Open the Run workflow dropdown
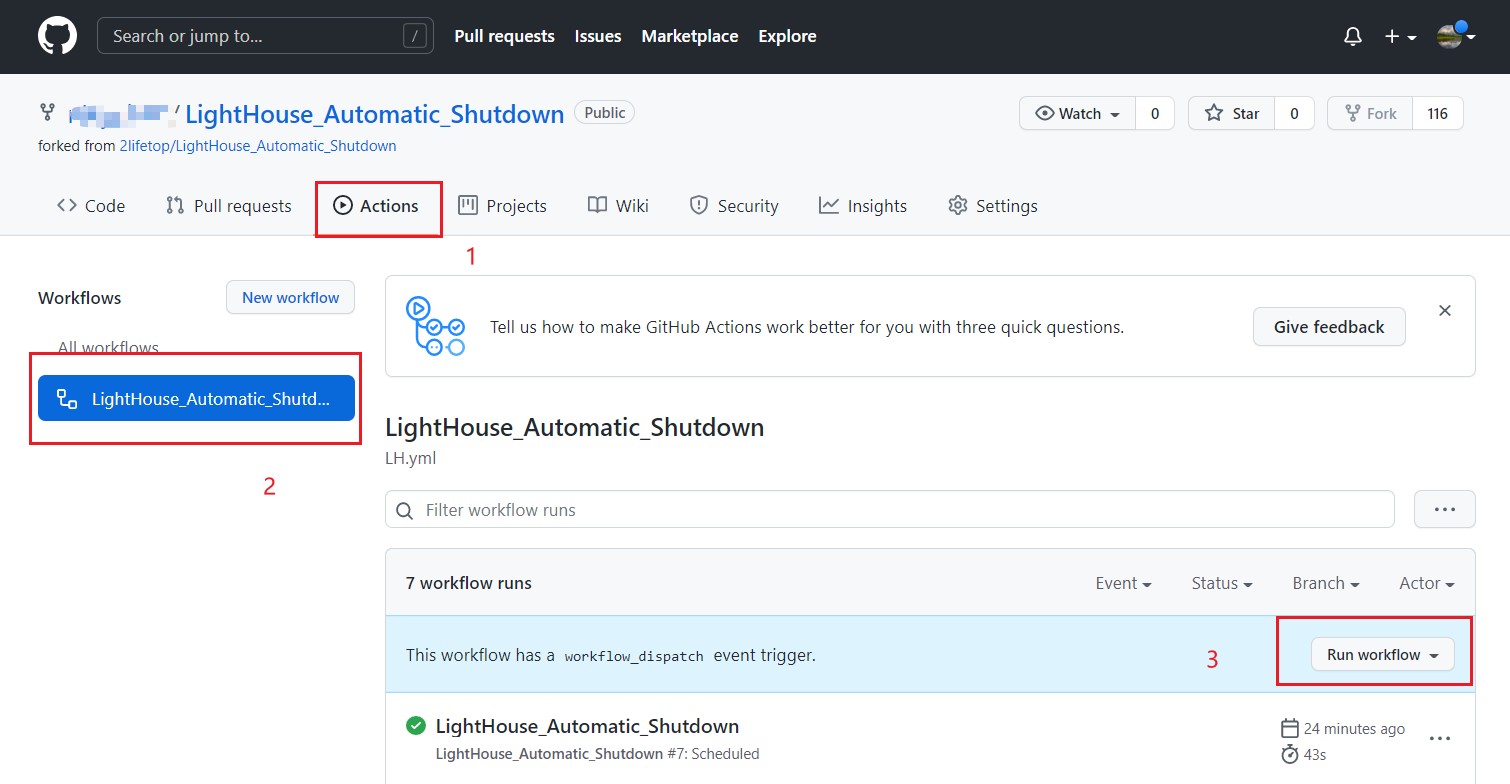The height and width of the screenshot is (784, 1510). 1383,654
